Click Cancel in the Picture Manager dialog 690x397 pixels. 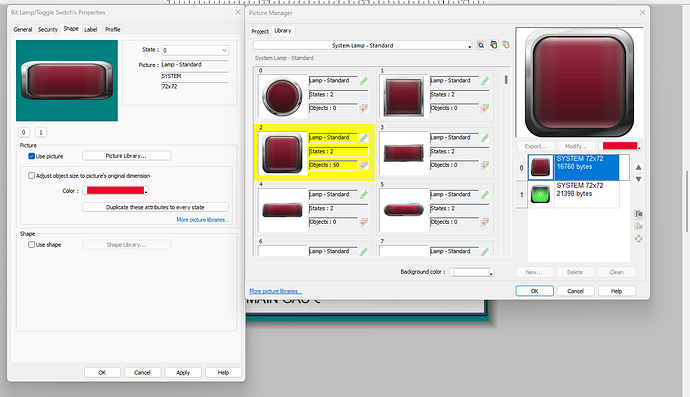pos(576,291)
